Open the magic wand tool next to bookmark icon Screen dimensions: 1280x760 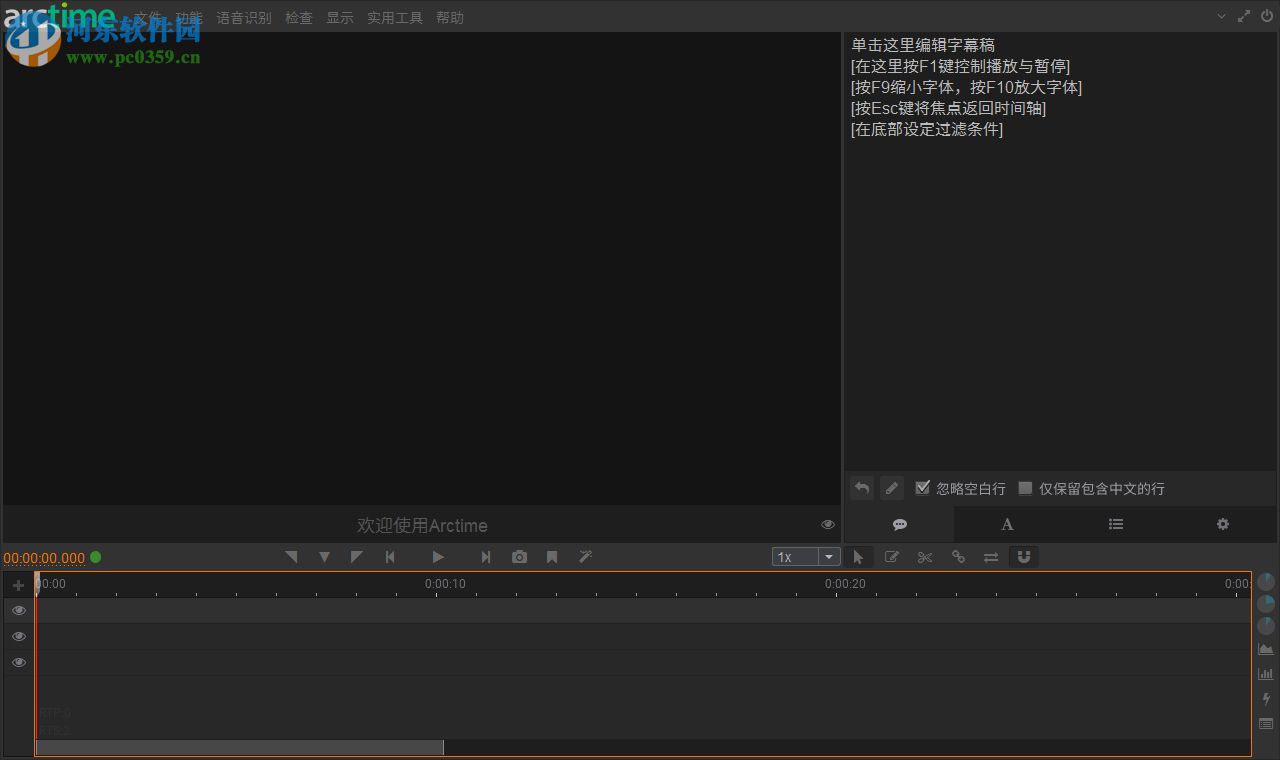[585, 557]
